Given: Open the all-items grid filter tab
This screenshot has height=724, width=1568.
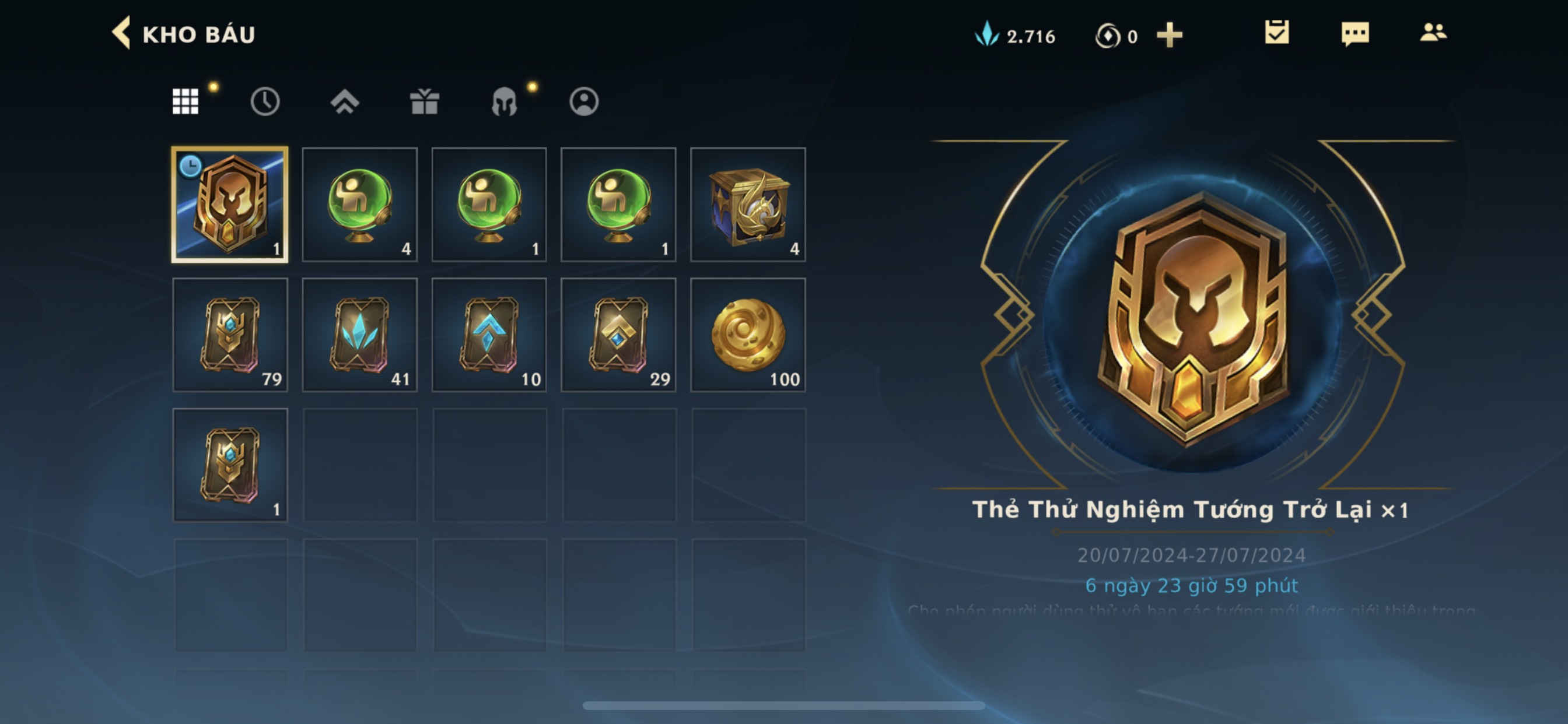Looking at the screenshot, I should click(185, 101).
